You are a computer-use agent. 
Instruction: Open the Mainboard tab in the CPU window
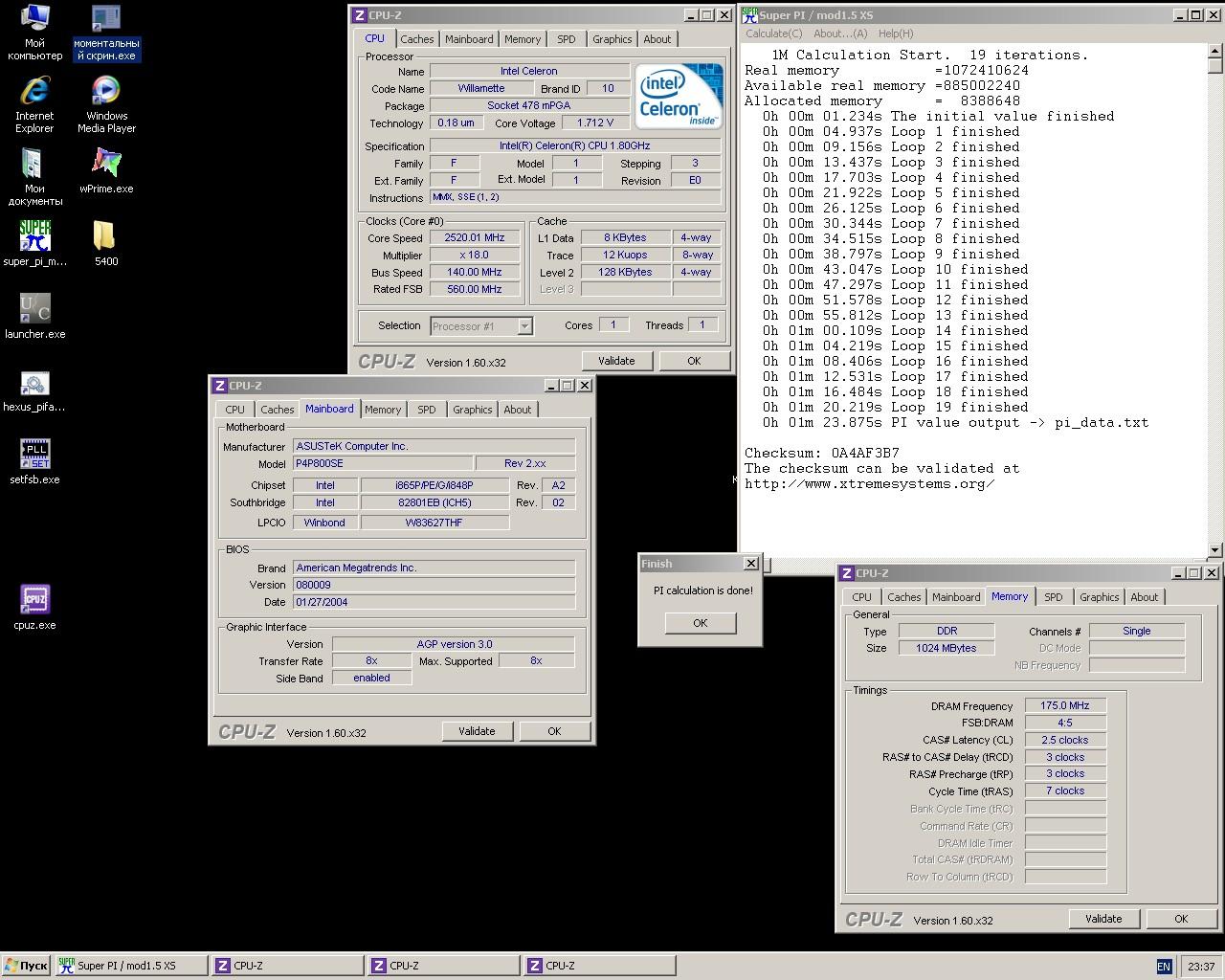(469, 39)
